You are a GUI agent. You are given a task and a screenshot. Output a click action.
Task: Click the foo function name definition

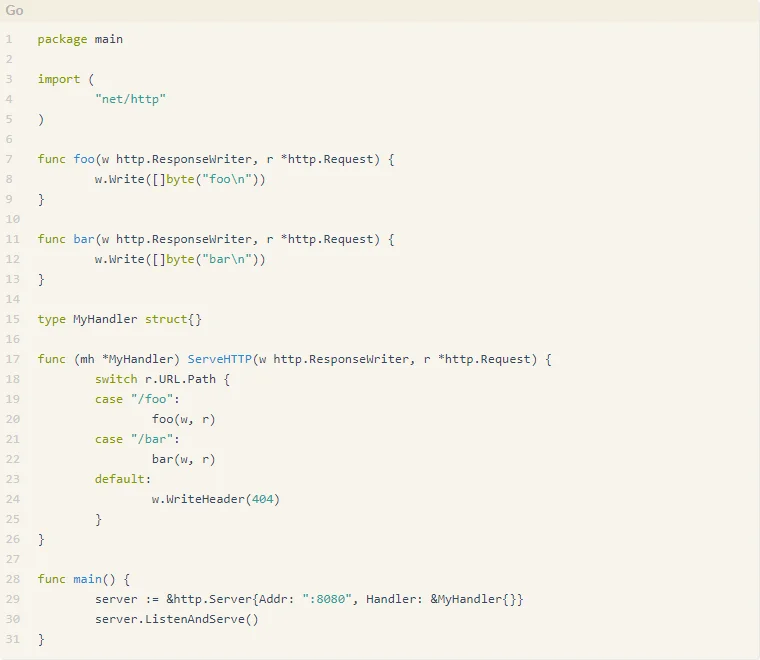[x=84, y=159]
